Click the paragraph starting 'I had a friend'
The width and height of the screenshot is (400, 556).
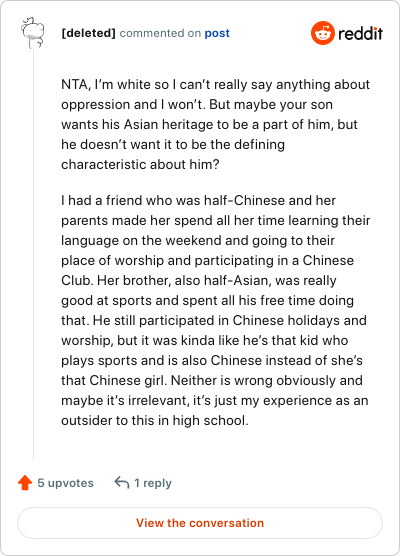pyautogui.click(x=216, y=310)
